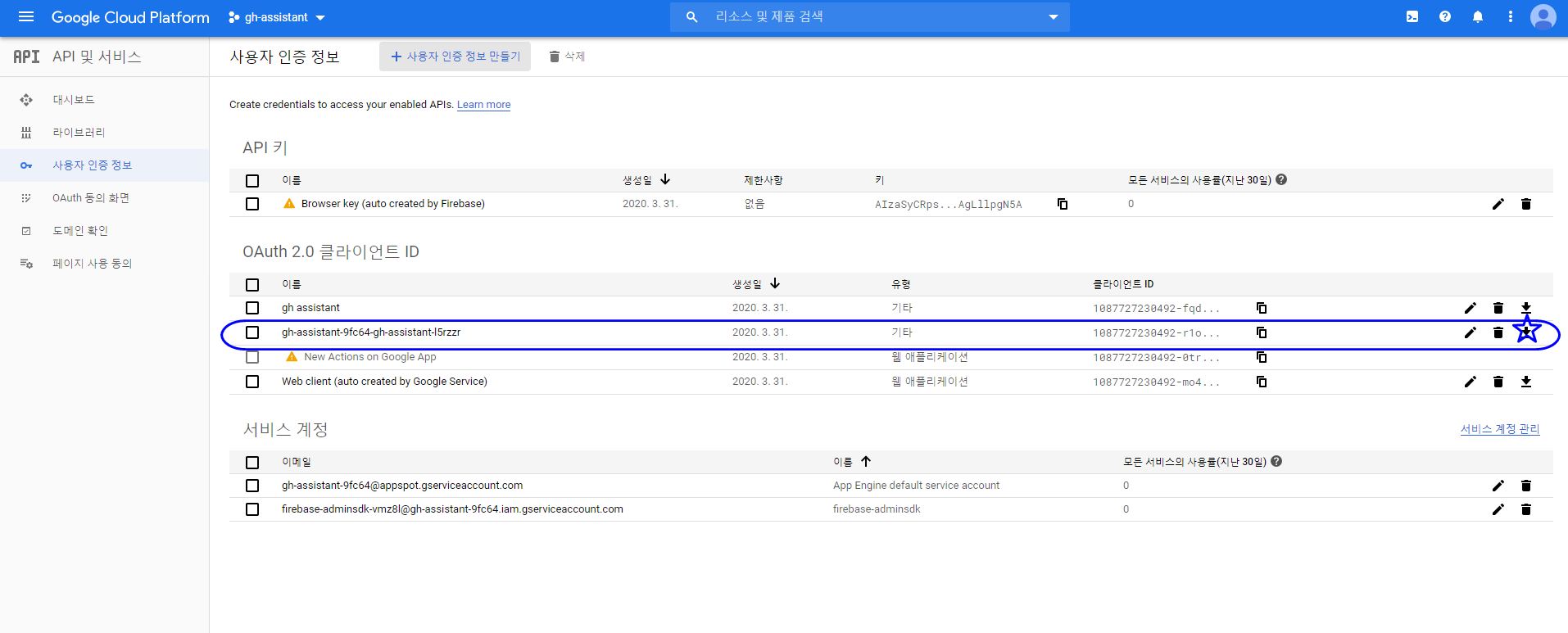Download JSON for gh assistant client
The width and height of the screenshot is (1568, 633).
coord(1526,308)
